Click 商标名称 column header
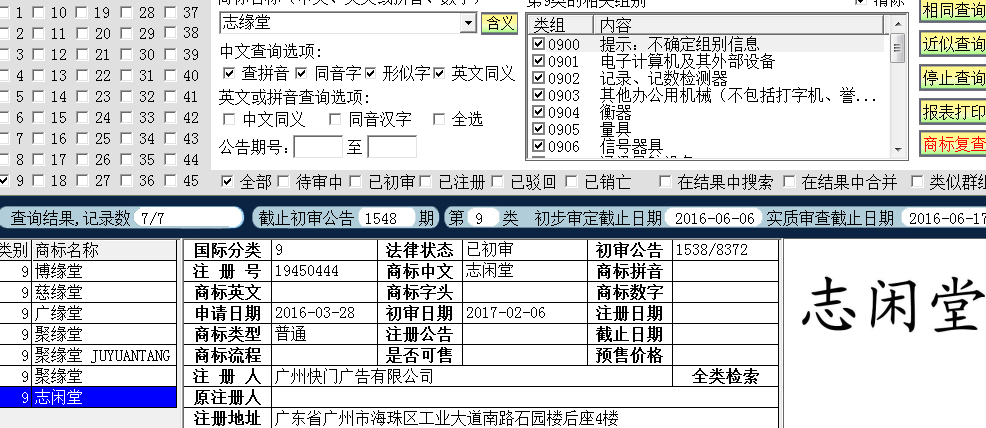This screenshot has width=986, height=428. point(104,251)
